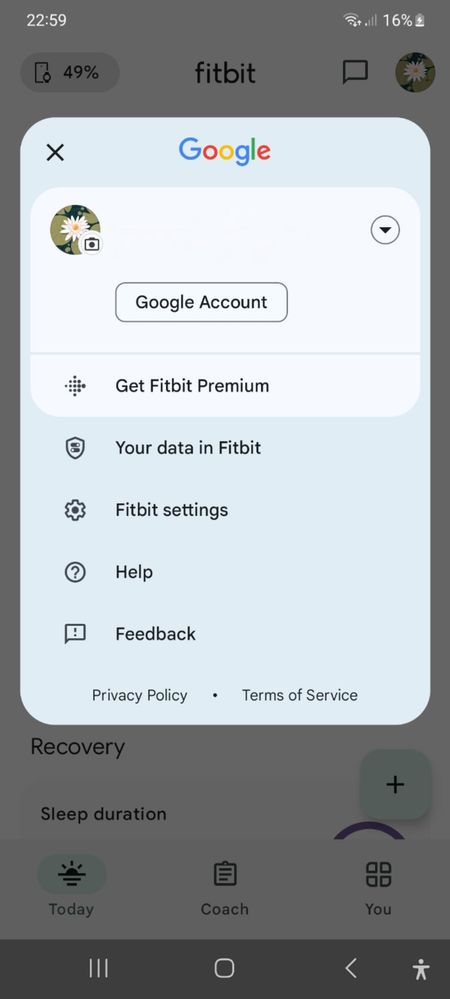This screenshot has height=999, width=450.
Task: Select the Feedback option
Action: tap(225, 634)
